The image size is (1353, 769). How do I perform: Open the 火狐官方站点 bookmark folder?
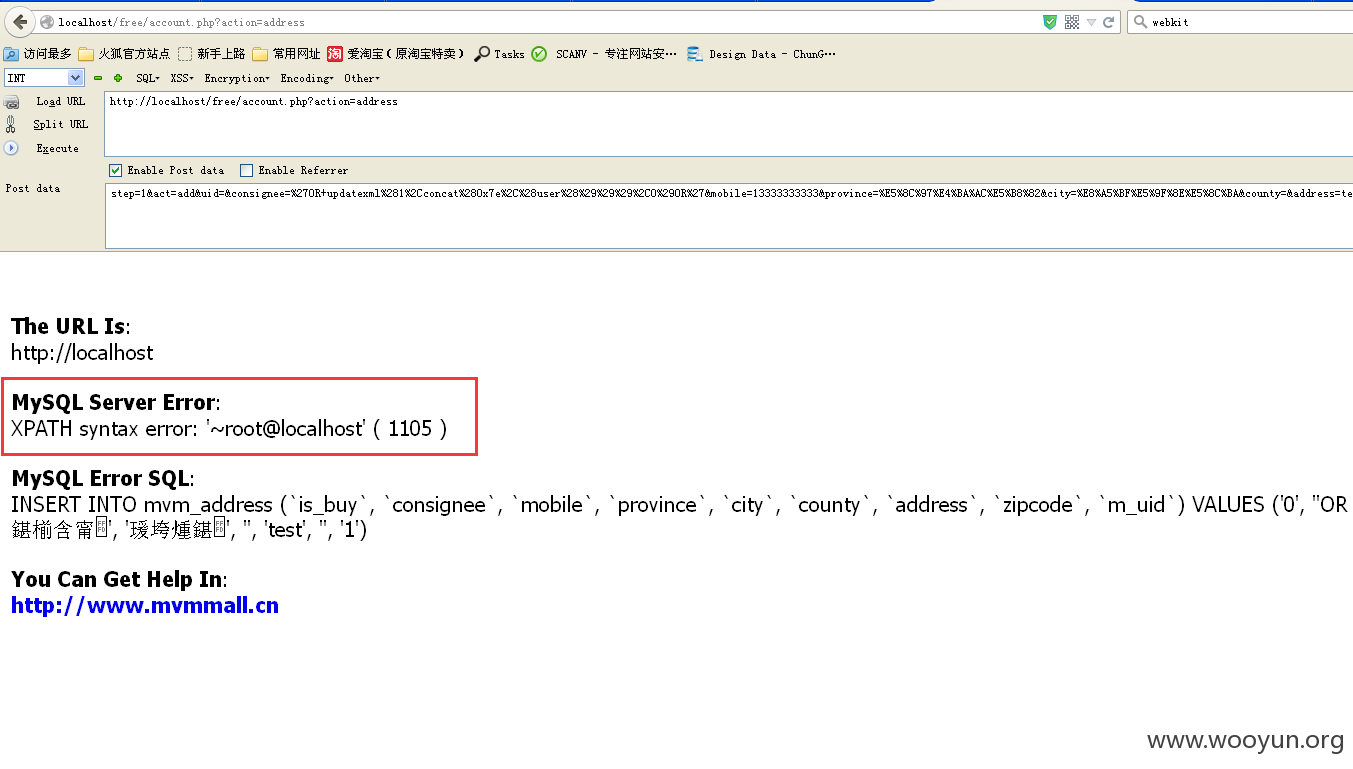(125, 54)
